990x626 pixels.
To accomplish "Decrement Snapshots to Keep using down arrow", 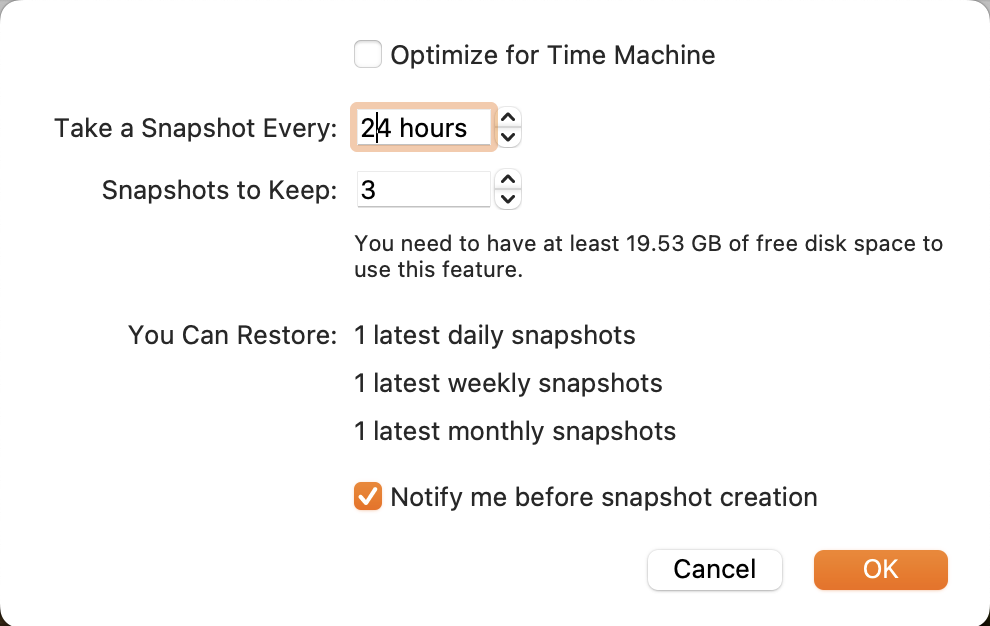I will point(508,199).
